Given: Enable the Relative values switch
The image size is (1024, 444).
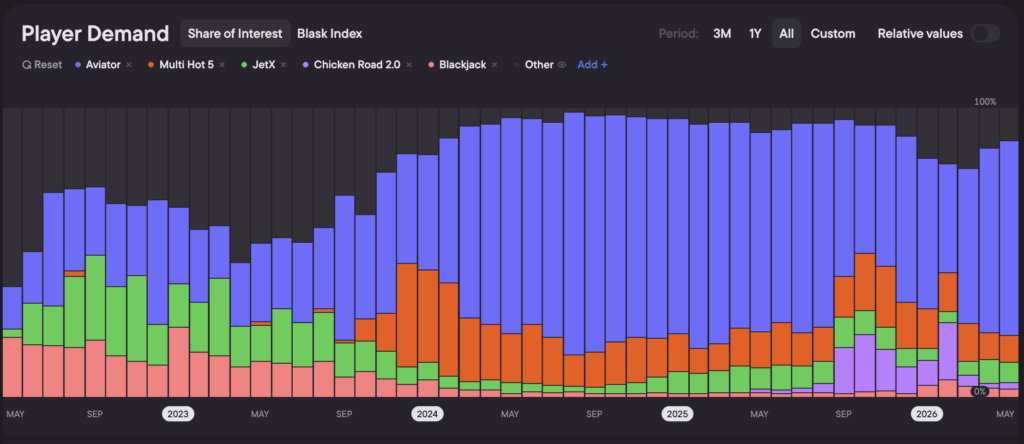Looking at the screenshot, I should coord(985,33).
